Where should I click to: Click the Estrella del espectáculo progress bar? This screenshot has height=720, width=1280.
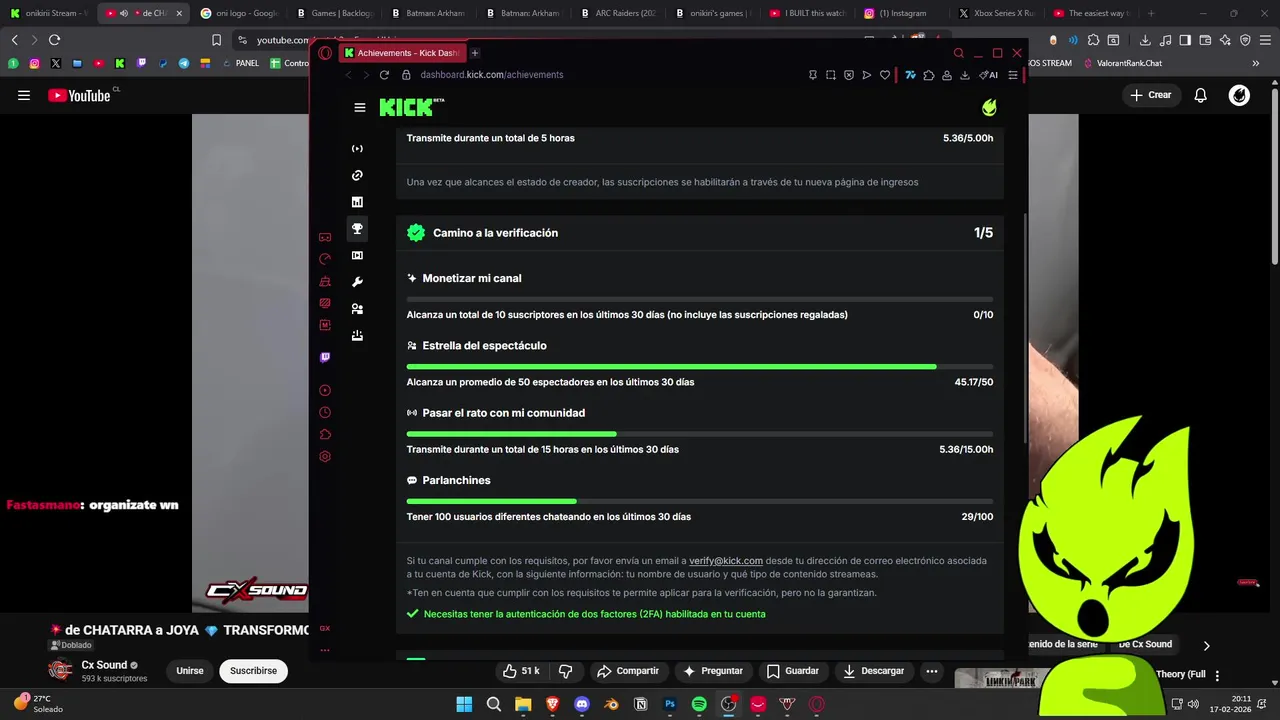tap(700, 367)
